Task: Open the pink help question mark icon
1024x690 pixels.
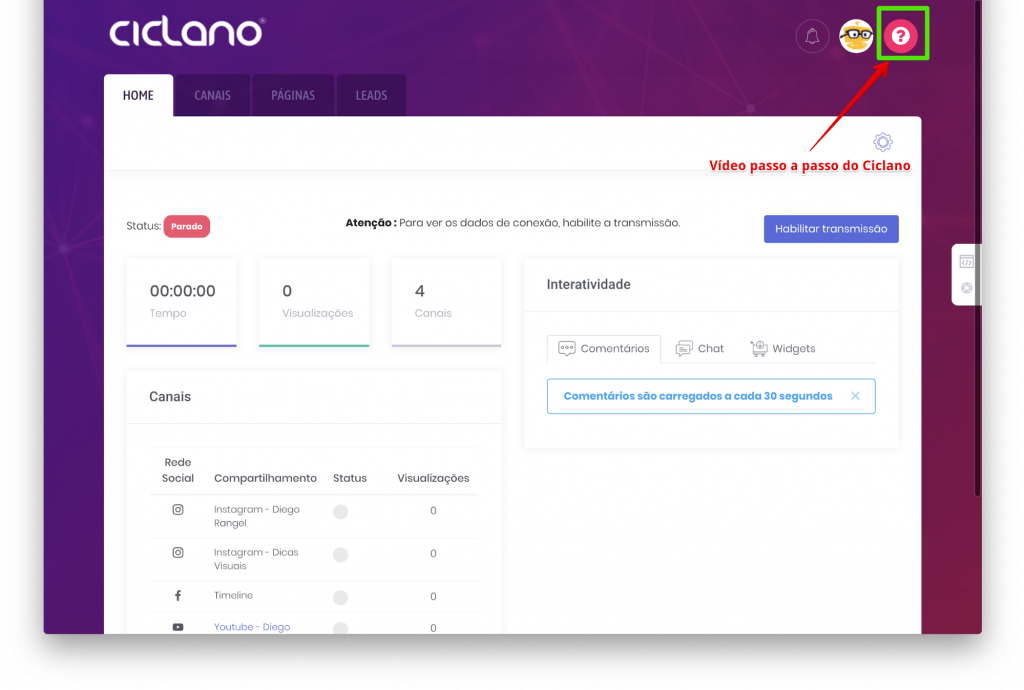Action: click(x=901, y=36)
